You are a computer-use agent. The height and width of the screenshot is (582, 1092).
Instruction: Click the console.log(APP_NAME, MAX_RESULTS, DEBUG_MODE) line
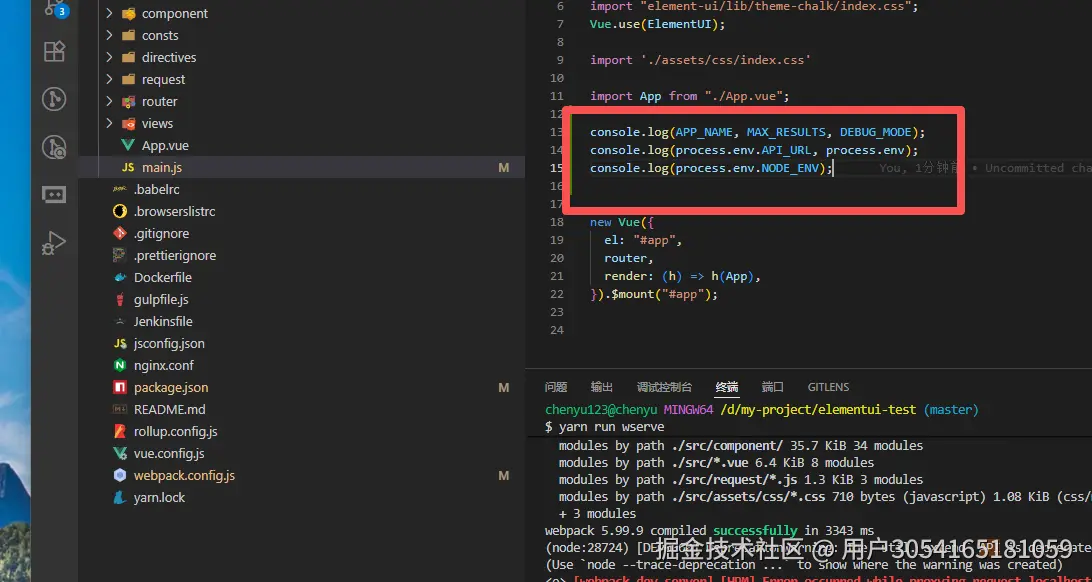point(758,132)
